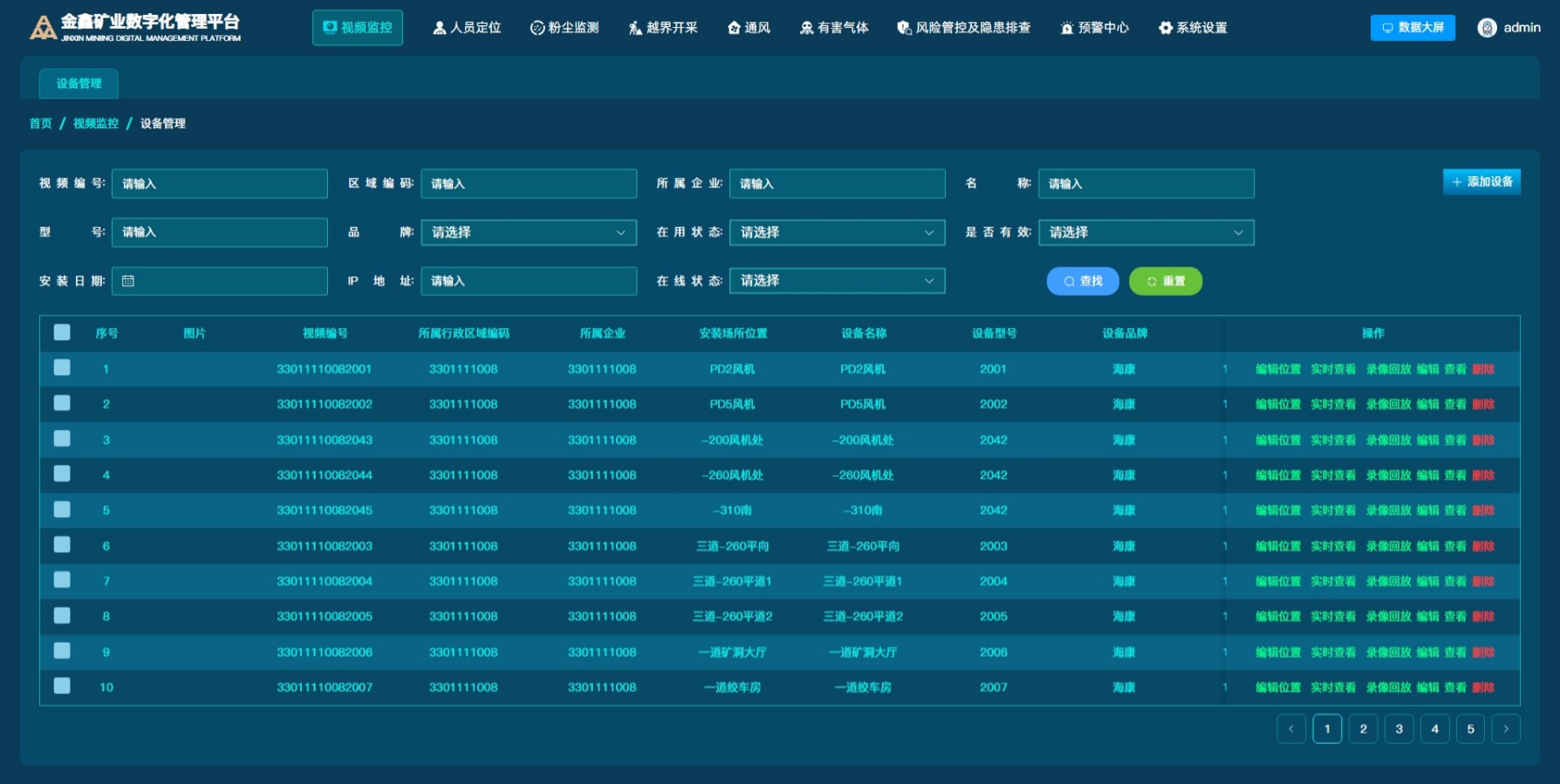Click the admin user avatar icon
Screen dimensions: 1560x784
pos(1487,28)
